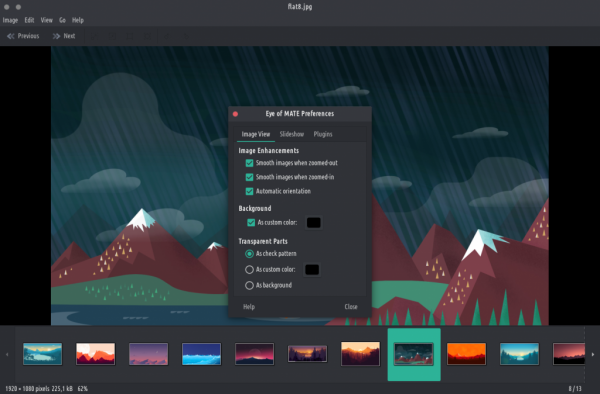The image size is (600, 394).
Task: Go to the Next image
Action: click(x=64, y=36)
